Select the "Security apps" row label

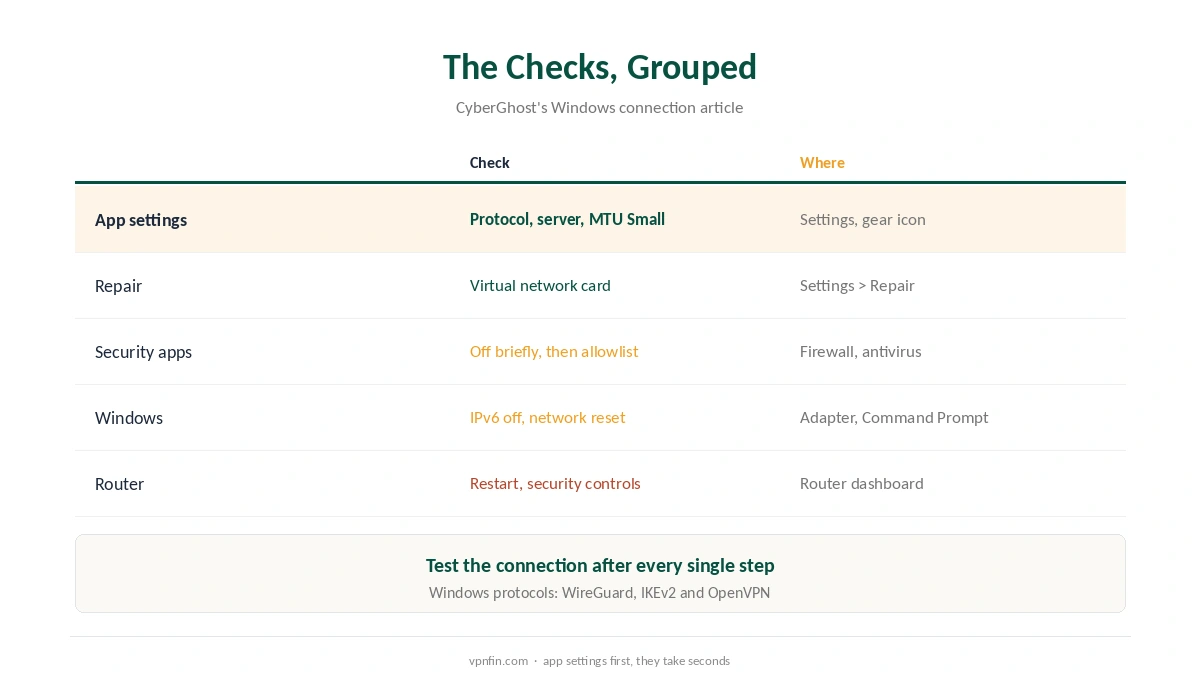tap(143, 352)
